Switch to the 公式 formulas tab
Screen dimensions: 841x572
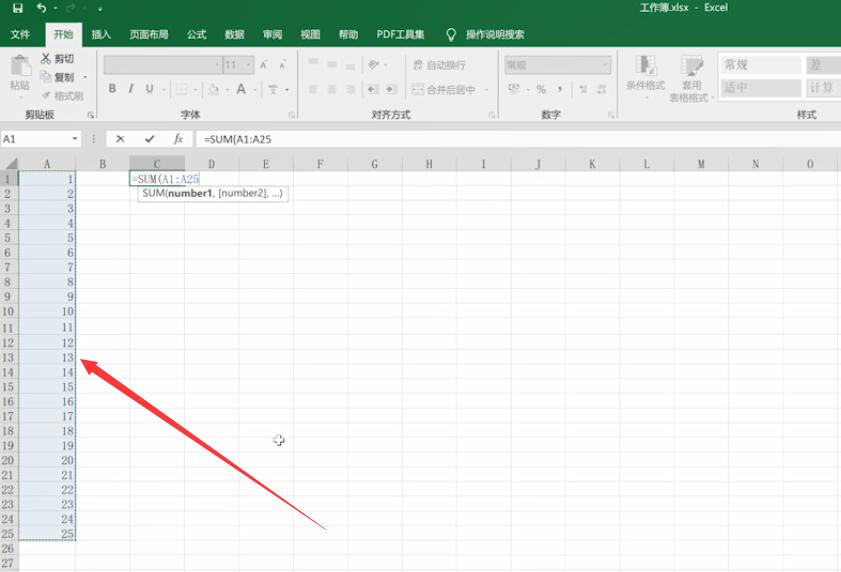point(196,35)
